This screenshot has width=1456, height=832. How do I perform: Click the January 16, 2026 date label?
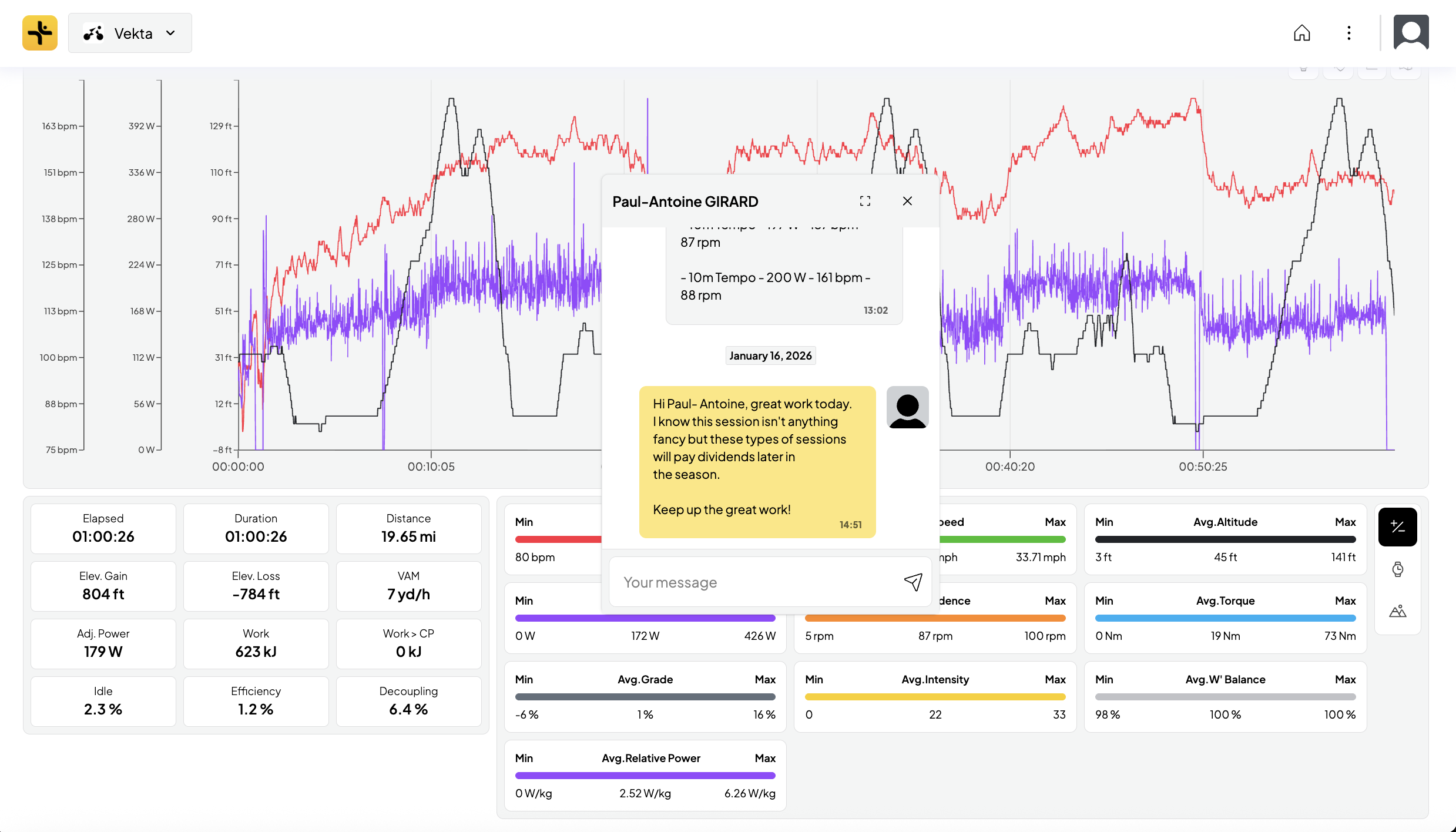click(x=770, y=355)
